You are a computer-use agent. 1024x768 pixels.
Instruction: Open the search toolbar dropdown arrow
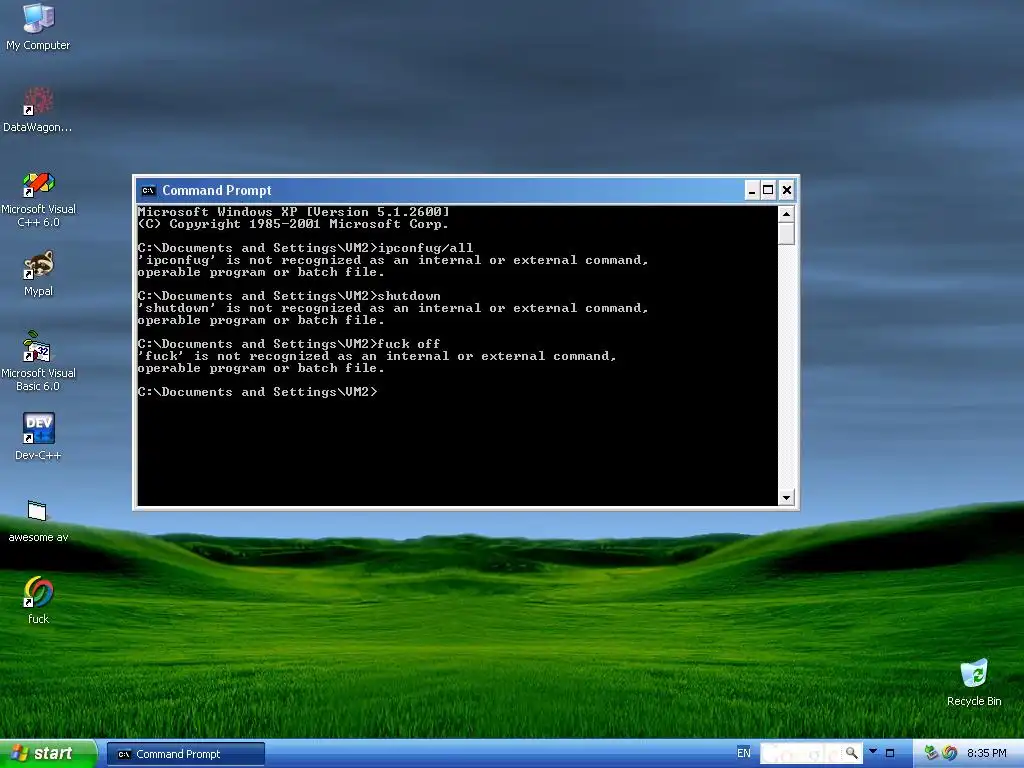(x=873, y=752)
